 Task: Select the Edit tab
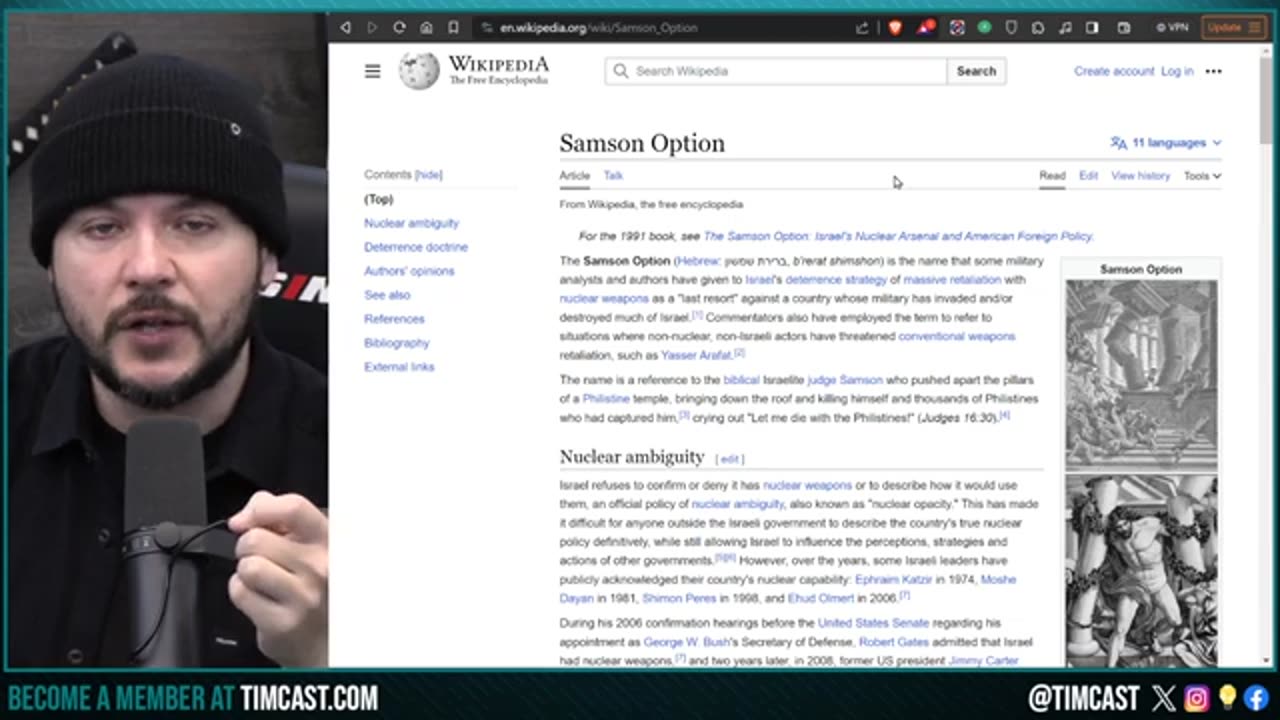(1088, 176)
